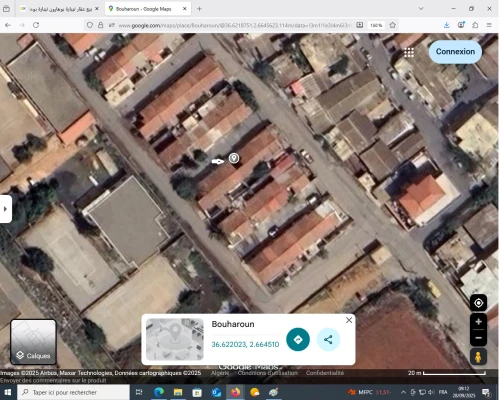
Task: Click Envoyer des commentaires sur le produit
Action: pos(53,380)
